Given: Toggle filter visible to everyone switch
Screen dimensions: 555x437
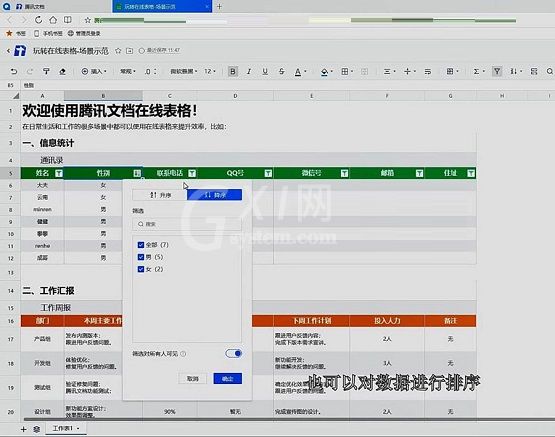Looking at the screenshot, I should point(234,353).
